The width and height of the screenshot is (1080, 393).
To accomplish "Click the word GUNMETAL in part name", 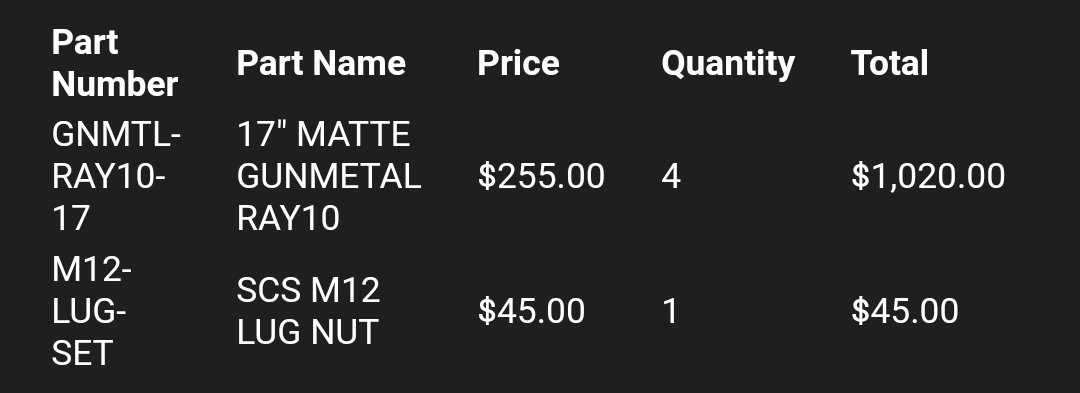I will (x=329, y=176).
